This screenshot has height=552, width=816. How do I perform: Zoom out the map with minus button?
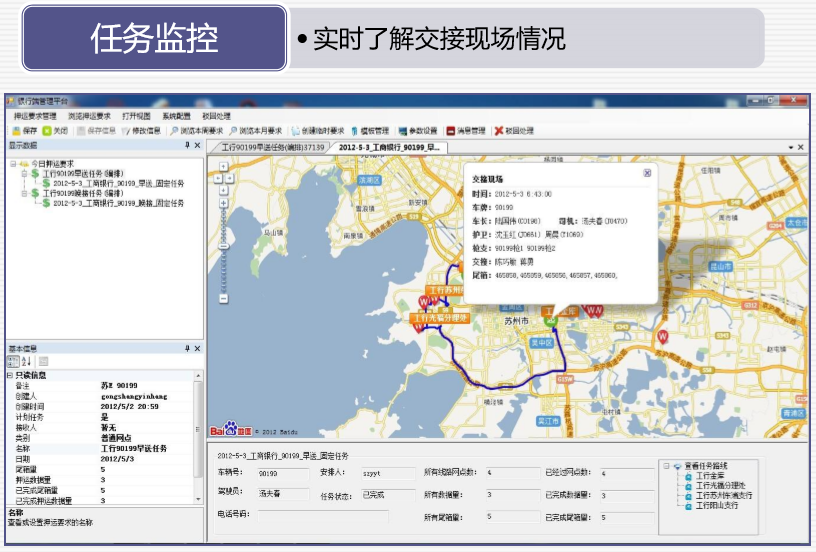(x=223, y=299)
